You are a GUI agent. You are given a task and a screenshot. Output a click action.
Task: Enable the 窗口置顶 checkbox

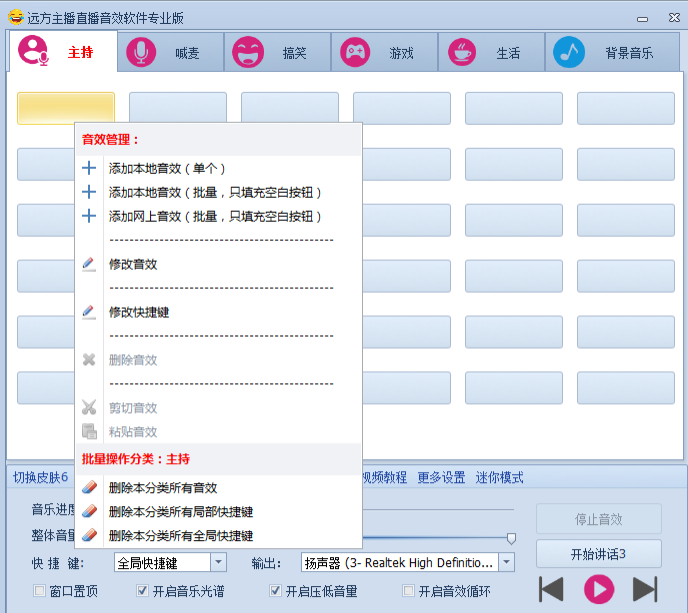pyautogui.click(x=40, y=591)
